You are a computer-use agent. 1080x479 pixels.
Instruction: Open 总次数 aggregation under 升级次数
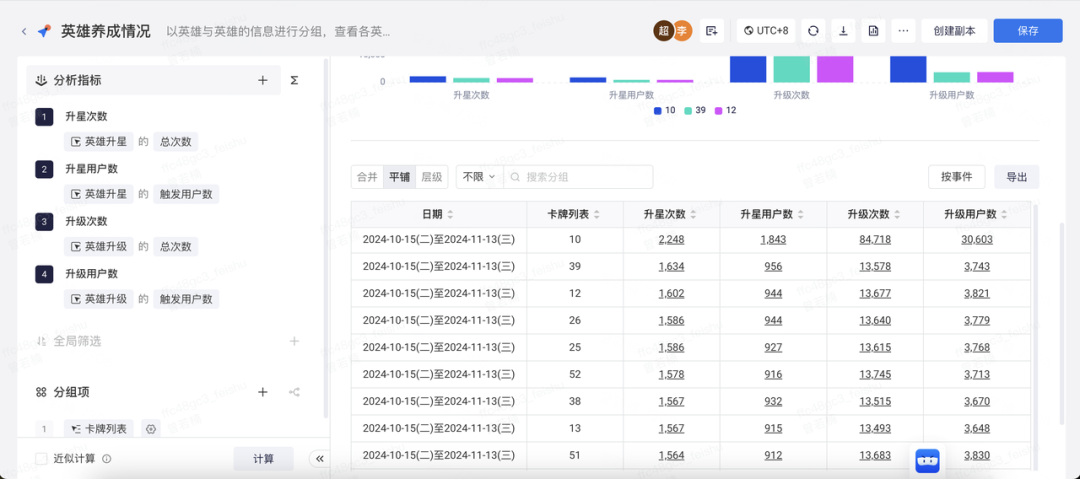pyautogui.click(x=176, y=247)
